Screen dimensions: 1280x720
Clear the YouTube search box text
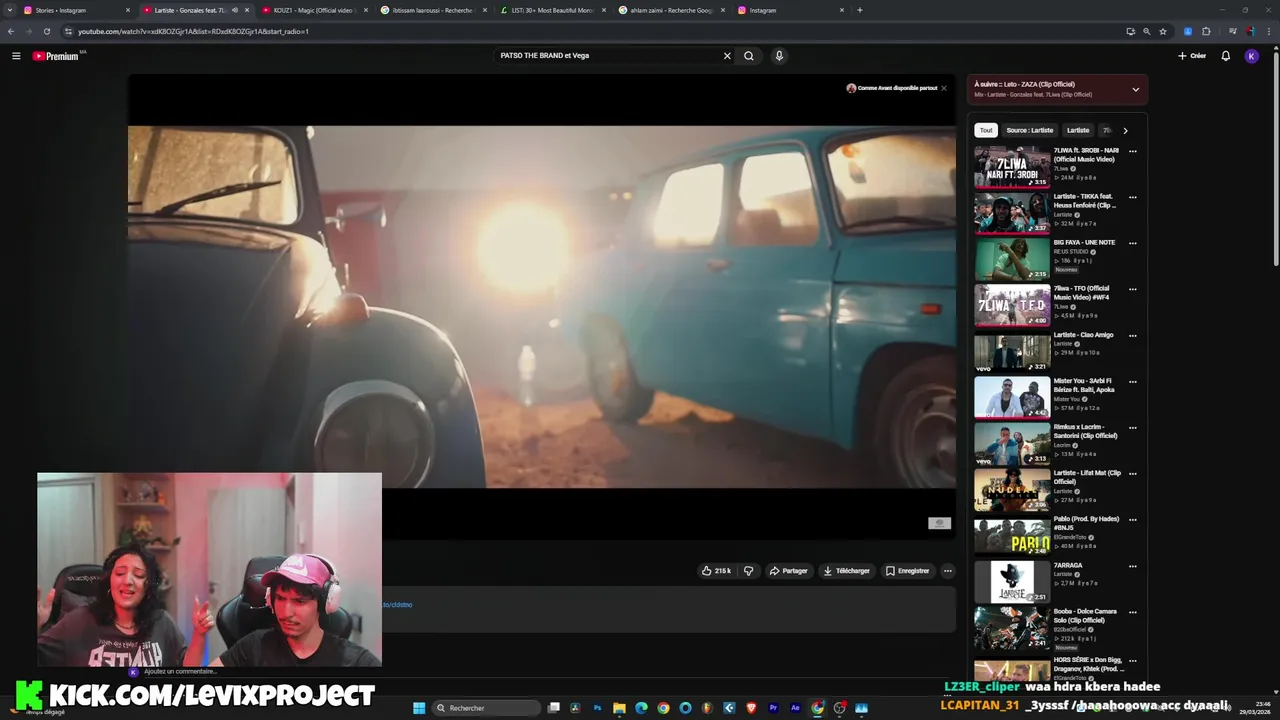pyautogui.click(x=727, y=56)
